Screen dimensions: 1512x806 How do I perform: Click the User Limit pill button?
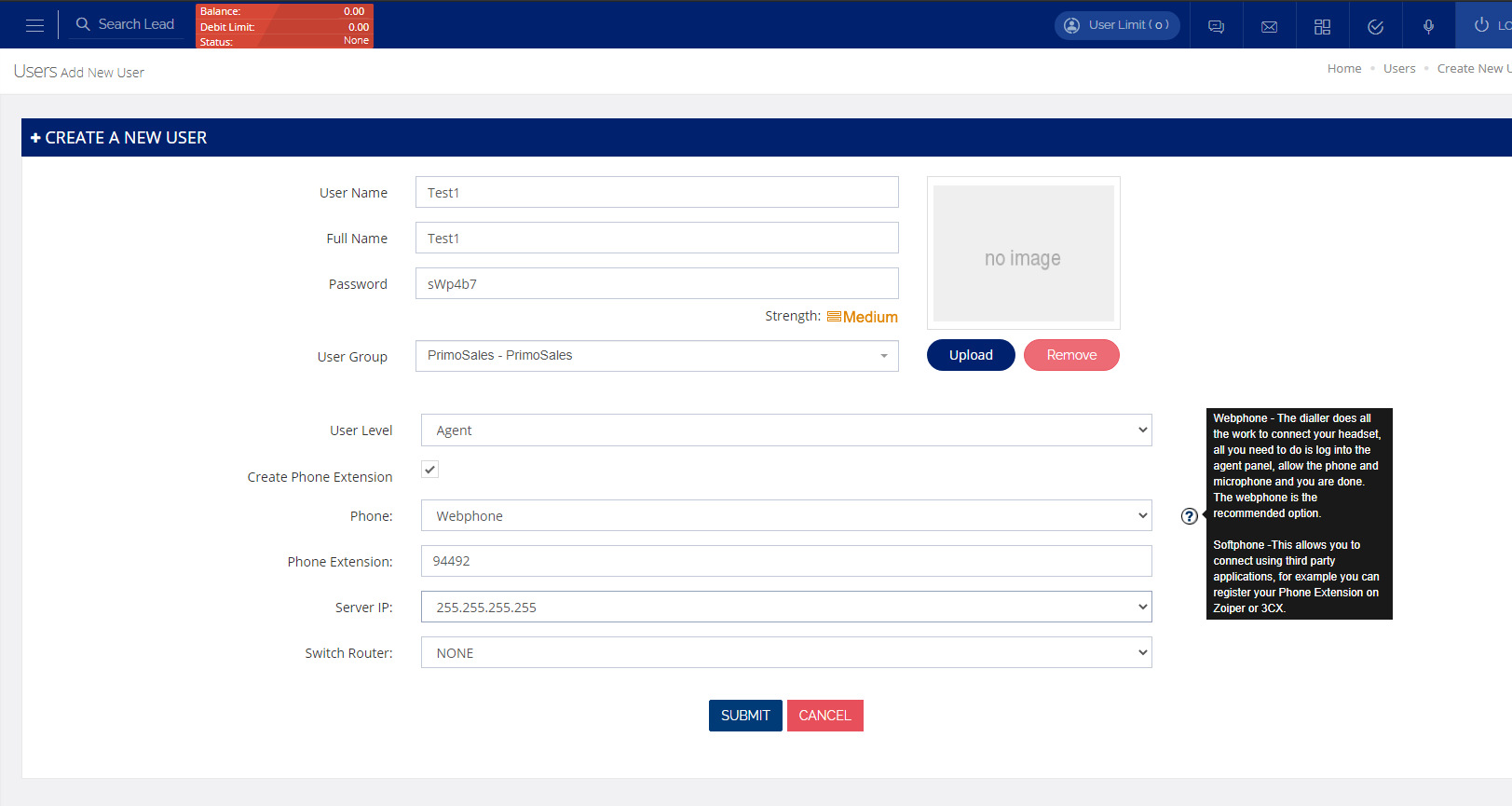[1116, 25]
